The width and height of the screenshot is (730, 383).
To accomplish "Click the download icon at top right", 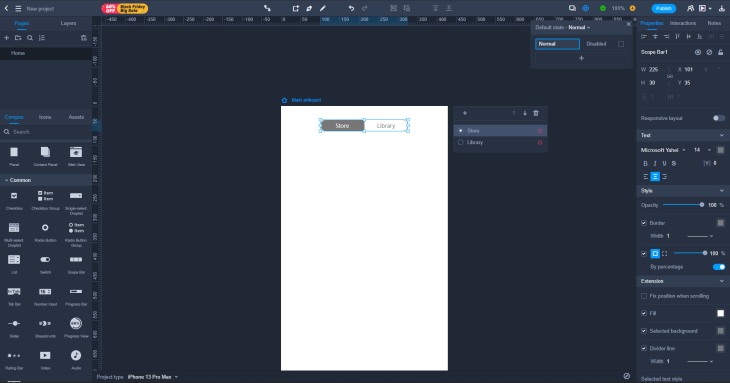I will [x=722, y=8].
